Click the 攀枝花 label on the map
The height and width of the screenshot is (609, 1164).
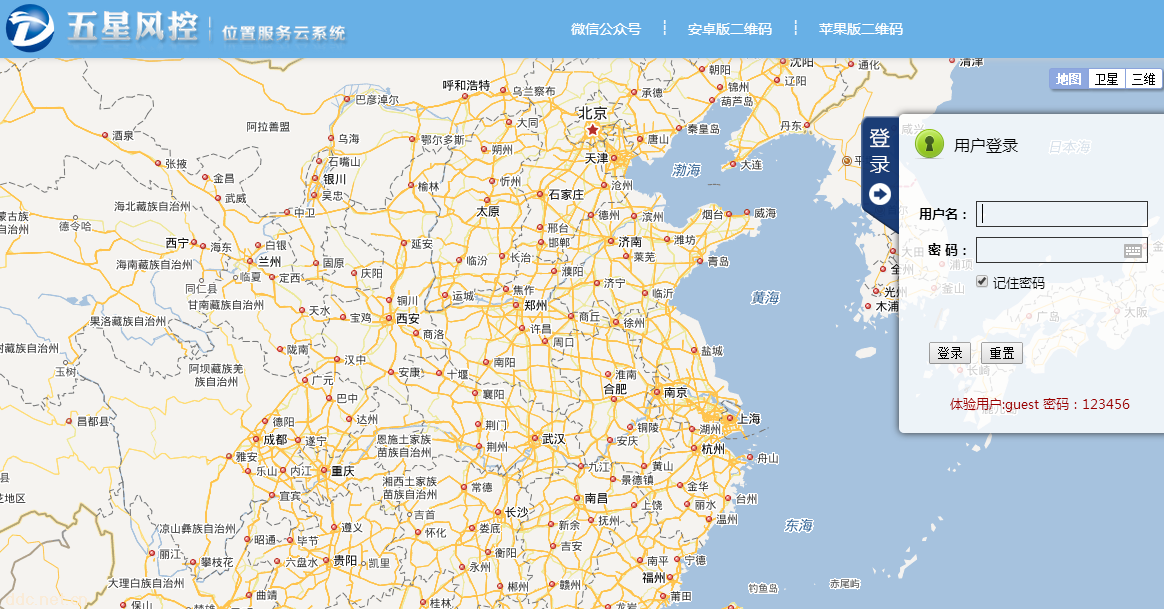217,562
